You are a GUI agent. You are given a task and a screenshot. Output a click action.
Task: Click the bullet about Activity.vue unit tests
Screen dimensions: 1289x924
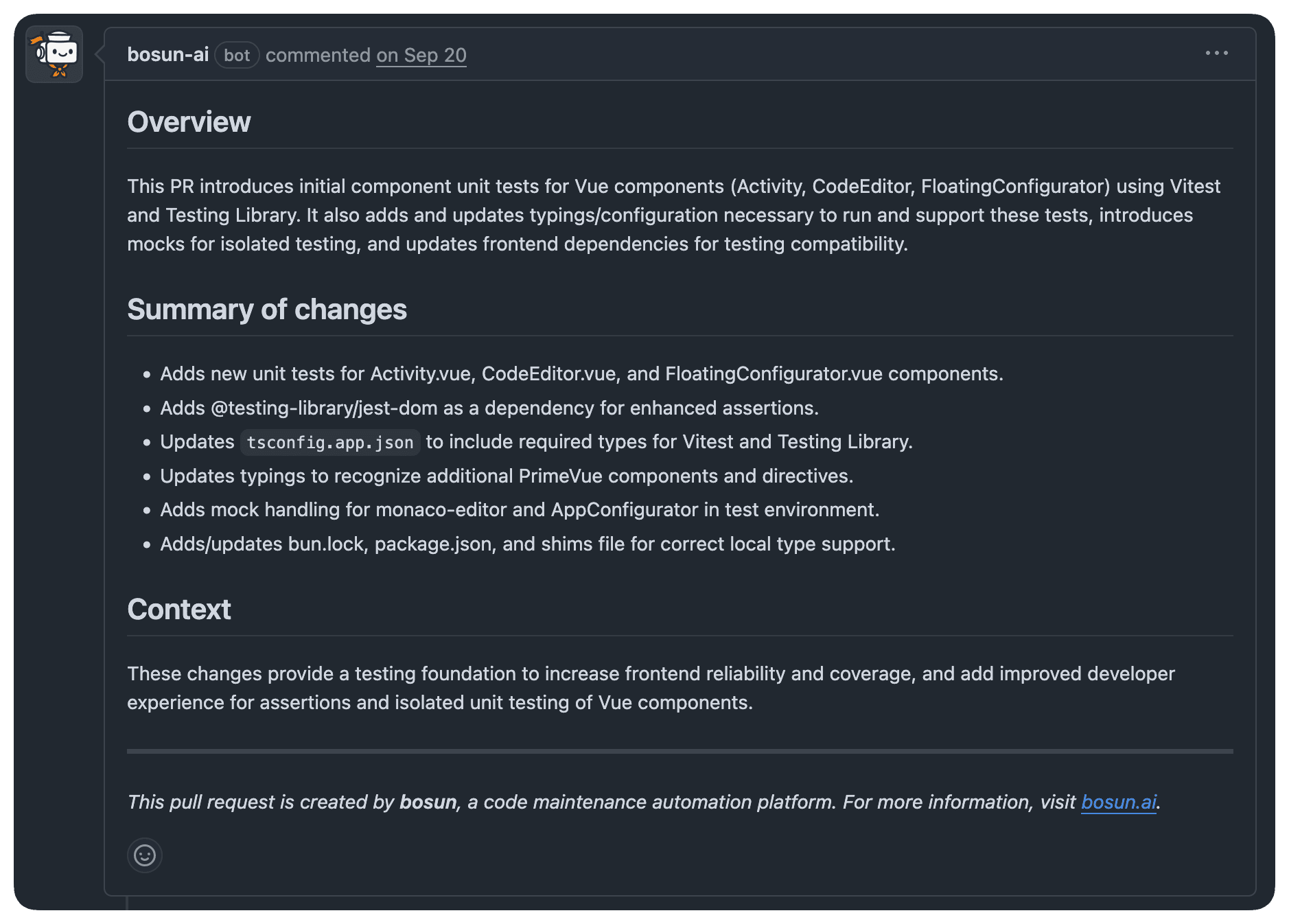tap(581, 374)
